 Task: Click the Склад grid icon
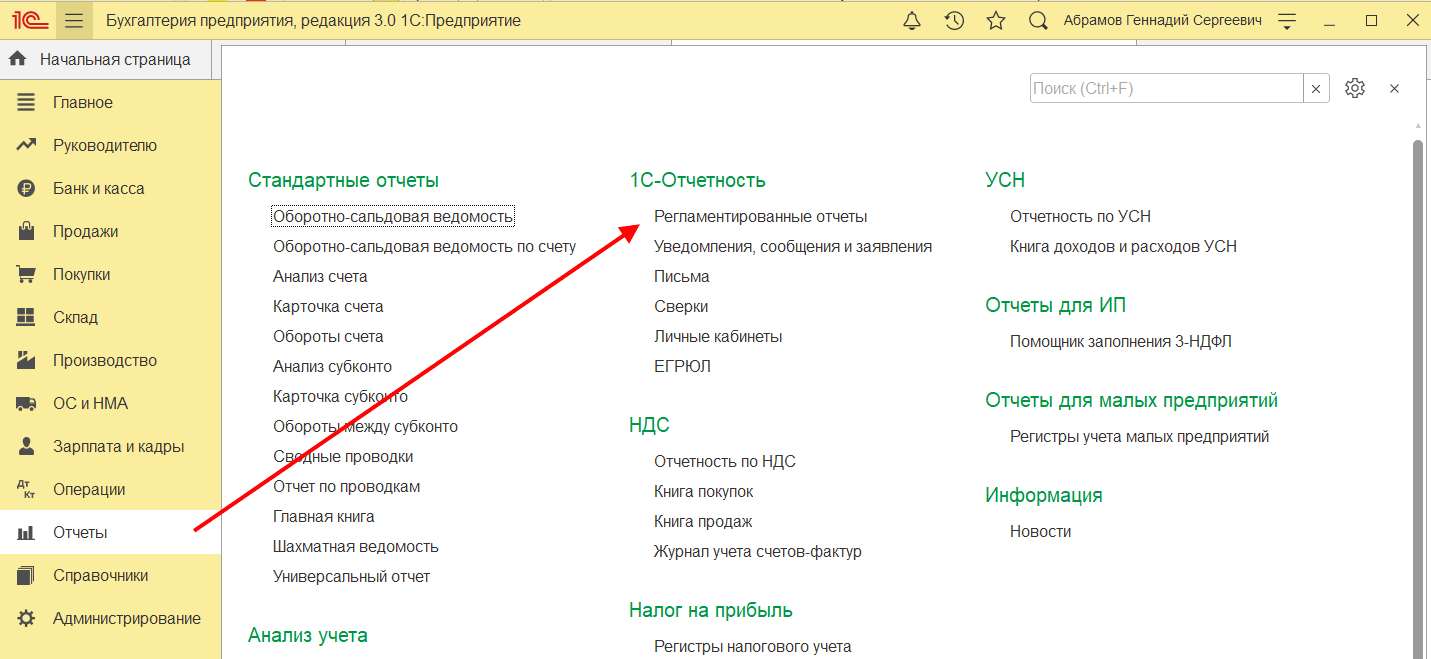pyautogui.click(x=26, y=317)
